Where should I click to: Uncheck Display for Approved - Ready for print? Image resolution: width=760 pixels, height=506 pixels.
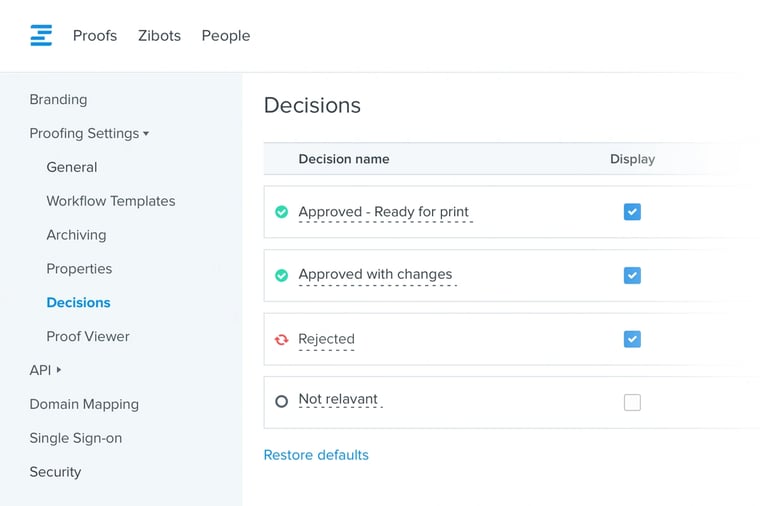coord(632,212)
